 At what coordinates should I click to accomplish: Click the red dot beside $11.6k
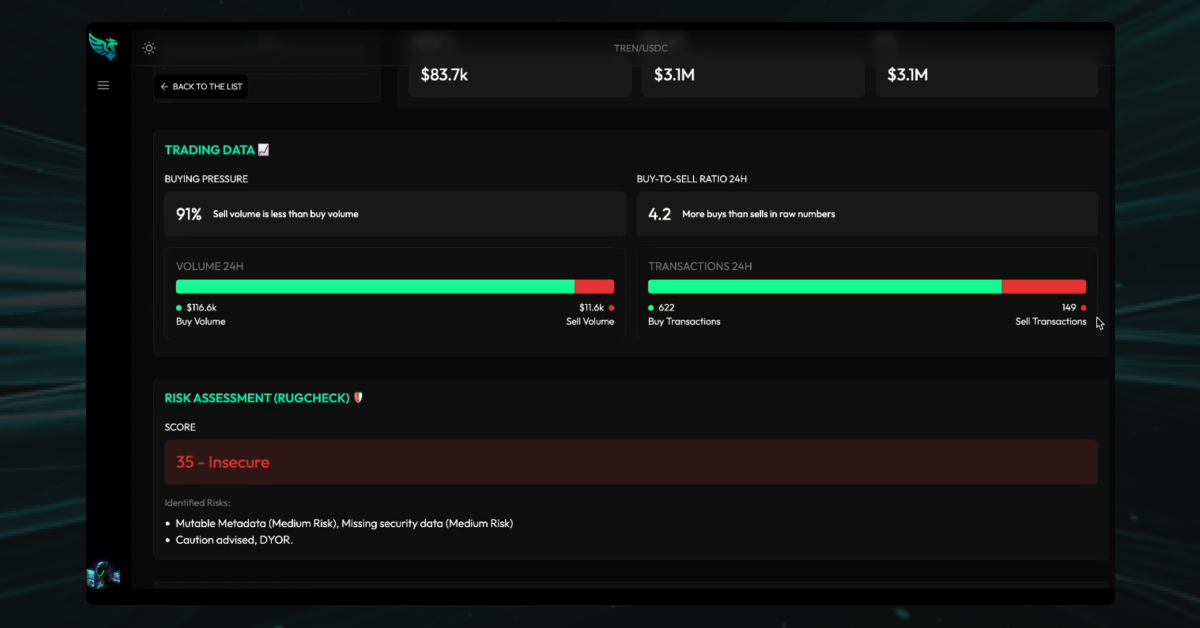coord(611,308)
